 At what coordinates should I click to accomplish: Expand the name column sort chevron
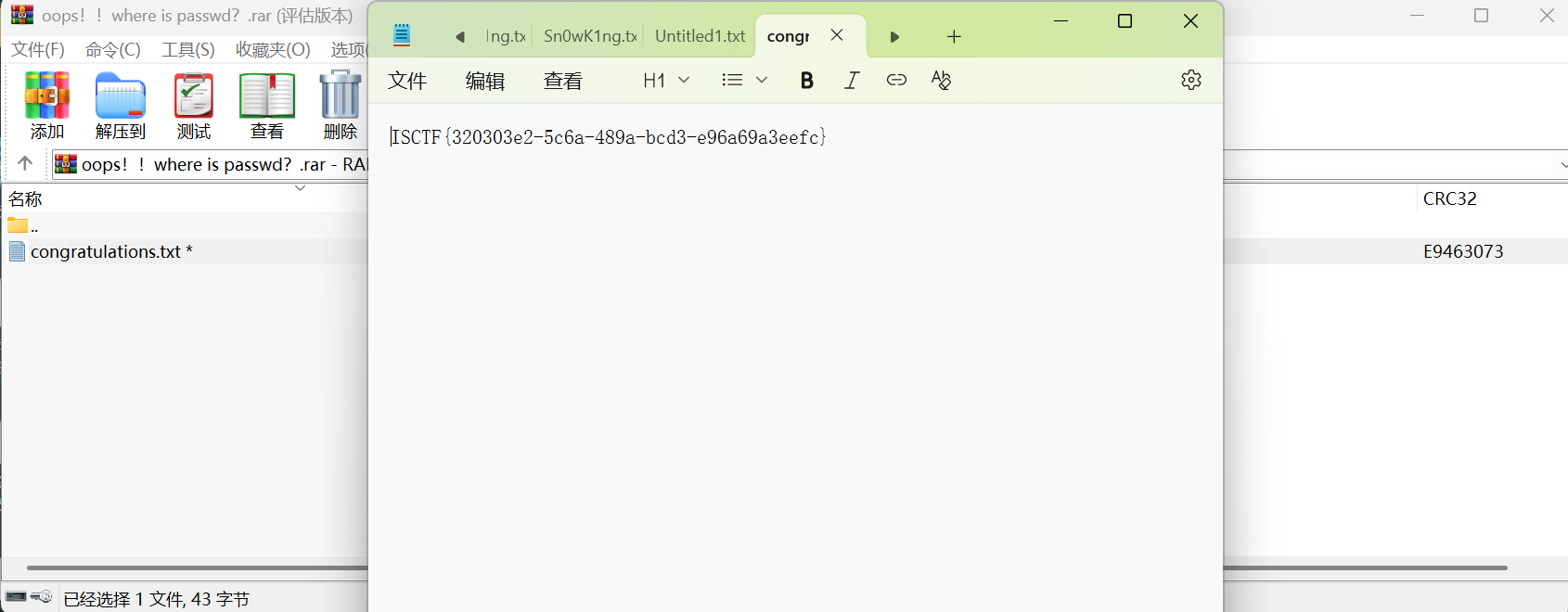coord(300,188)
